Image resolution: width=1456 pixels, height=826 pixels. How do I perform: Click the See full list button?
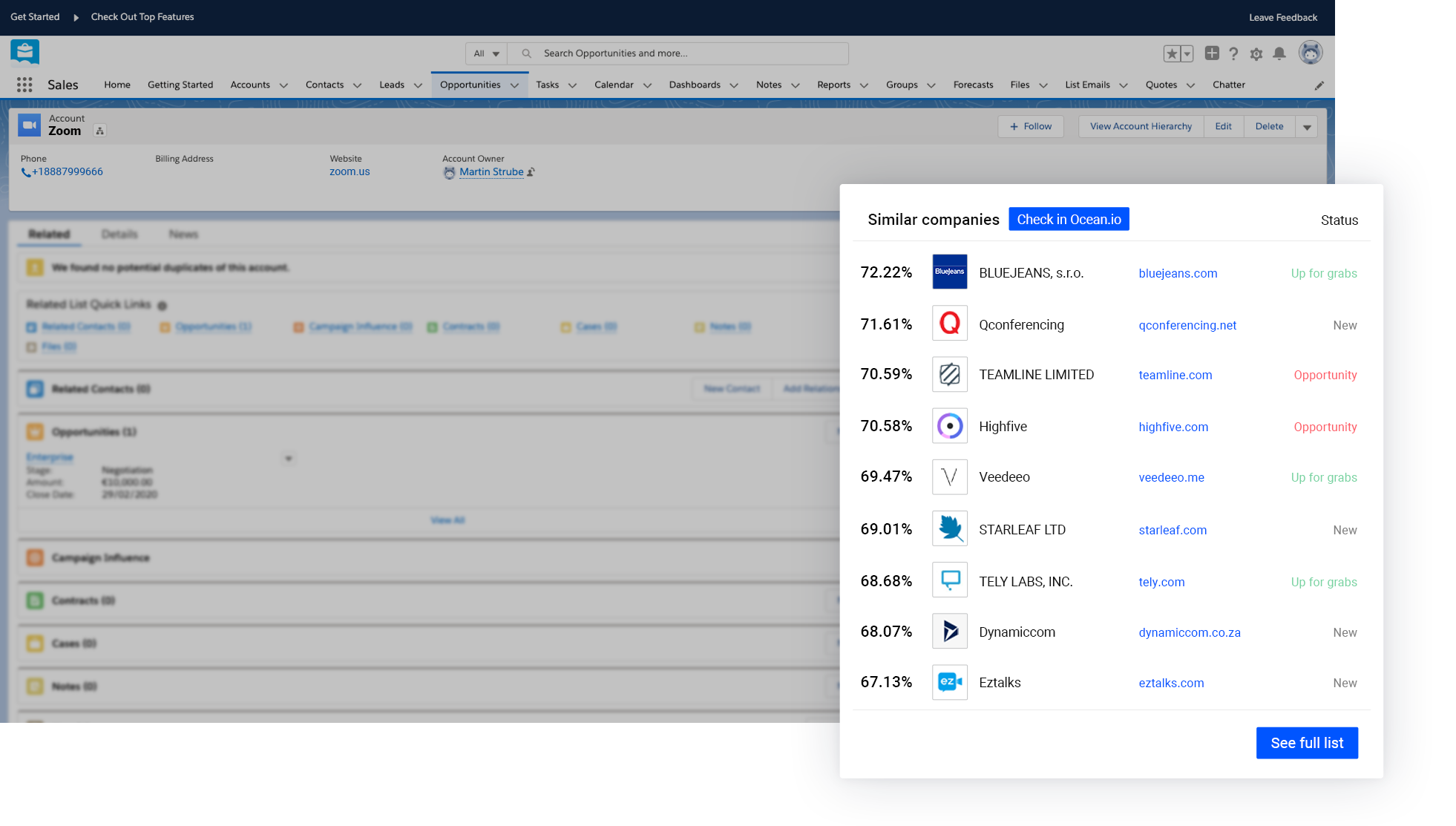(x=1307, y=743)
